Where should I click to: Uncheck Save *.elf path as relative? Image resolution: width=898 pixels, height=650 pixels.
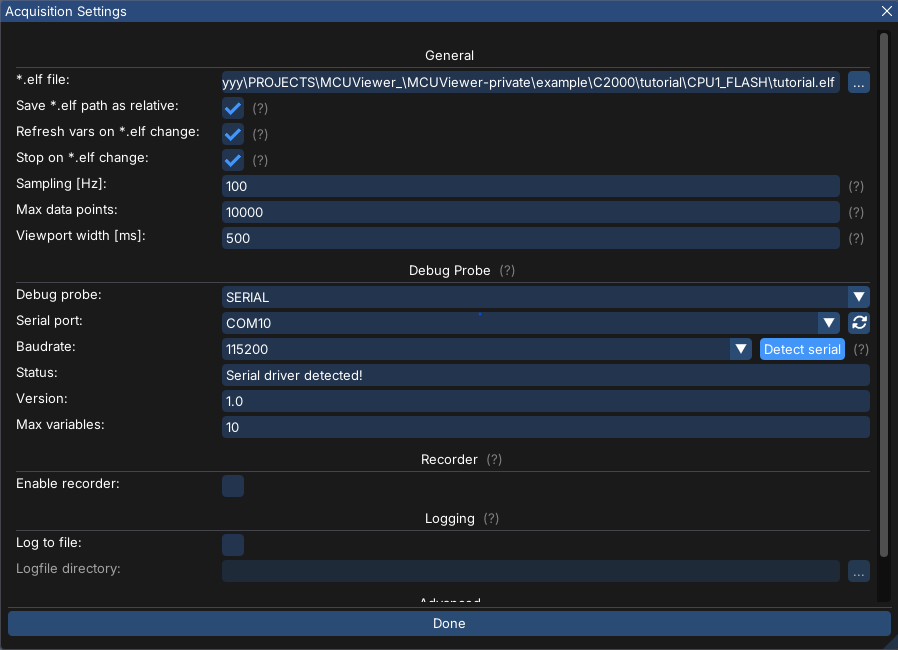coord(233,108)
